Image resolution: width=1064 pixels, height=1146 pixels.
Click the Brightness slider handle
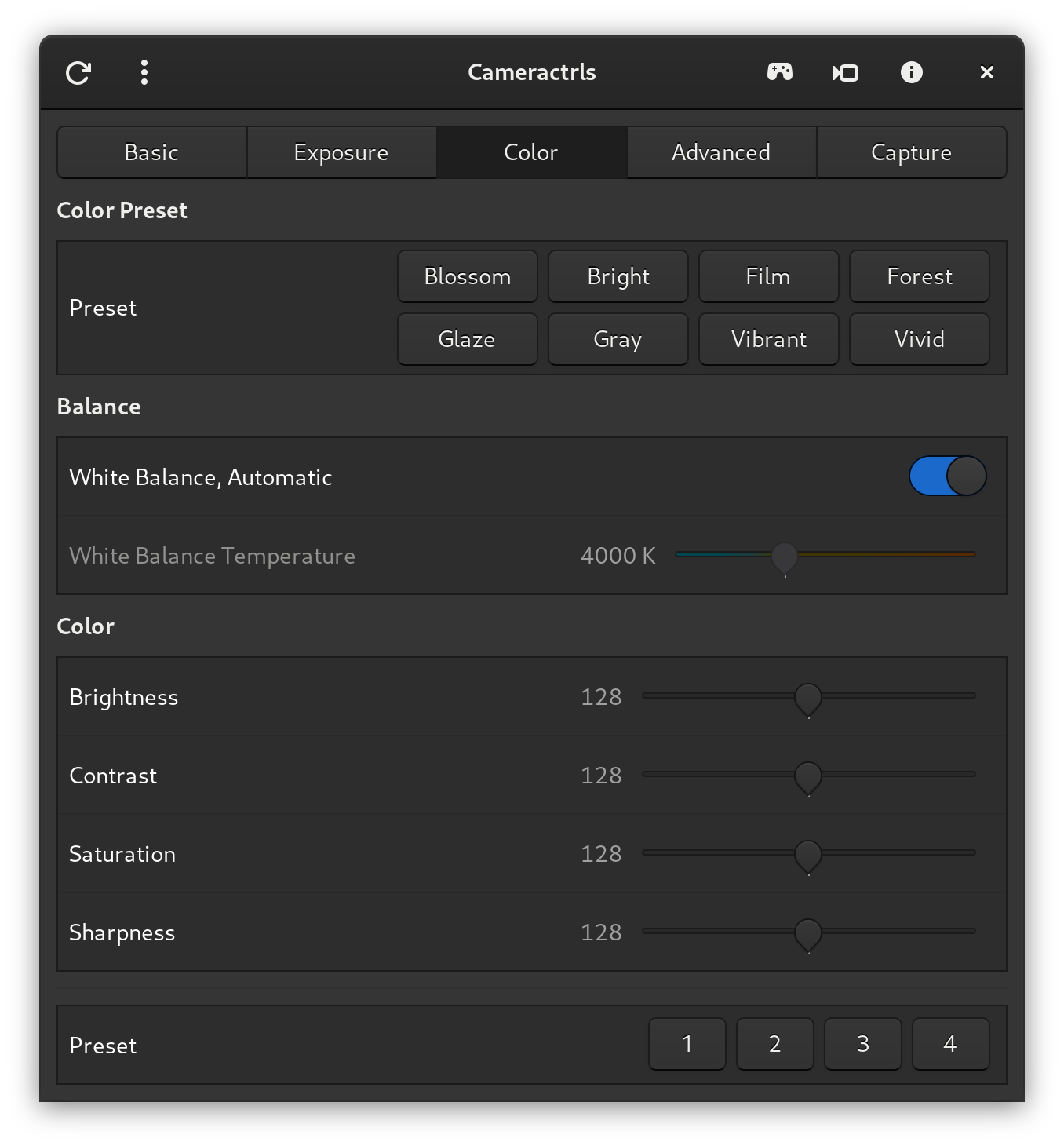(807, 697)
